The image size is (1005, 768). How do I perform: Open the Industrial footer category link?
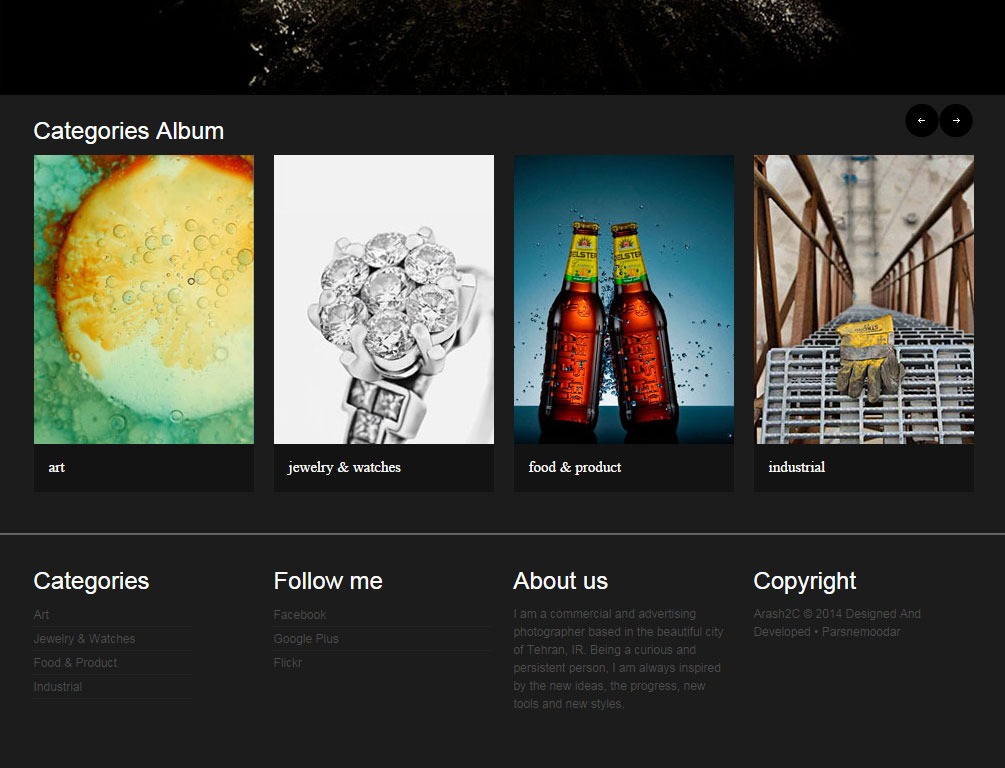pyautogui.click(x=58, y=687)
